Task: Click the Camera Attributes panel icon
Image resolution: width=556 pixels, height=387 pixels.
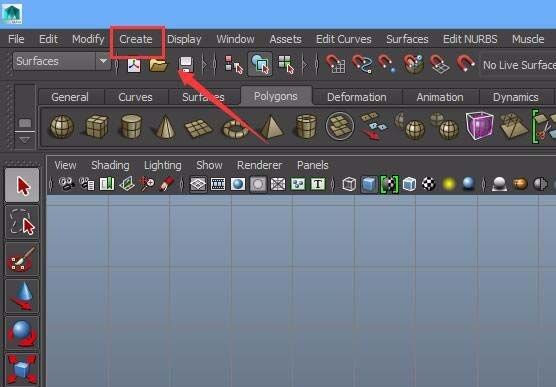Action: click(87, 184)
